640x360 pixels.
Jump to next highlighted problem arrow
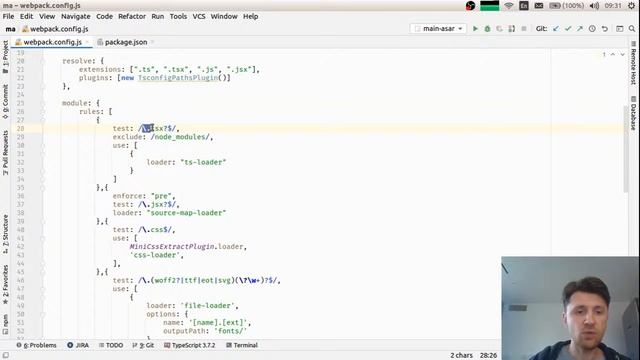point(622,54)
